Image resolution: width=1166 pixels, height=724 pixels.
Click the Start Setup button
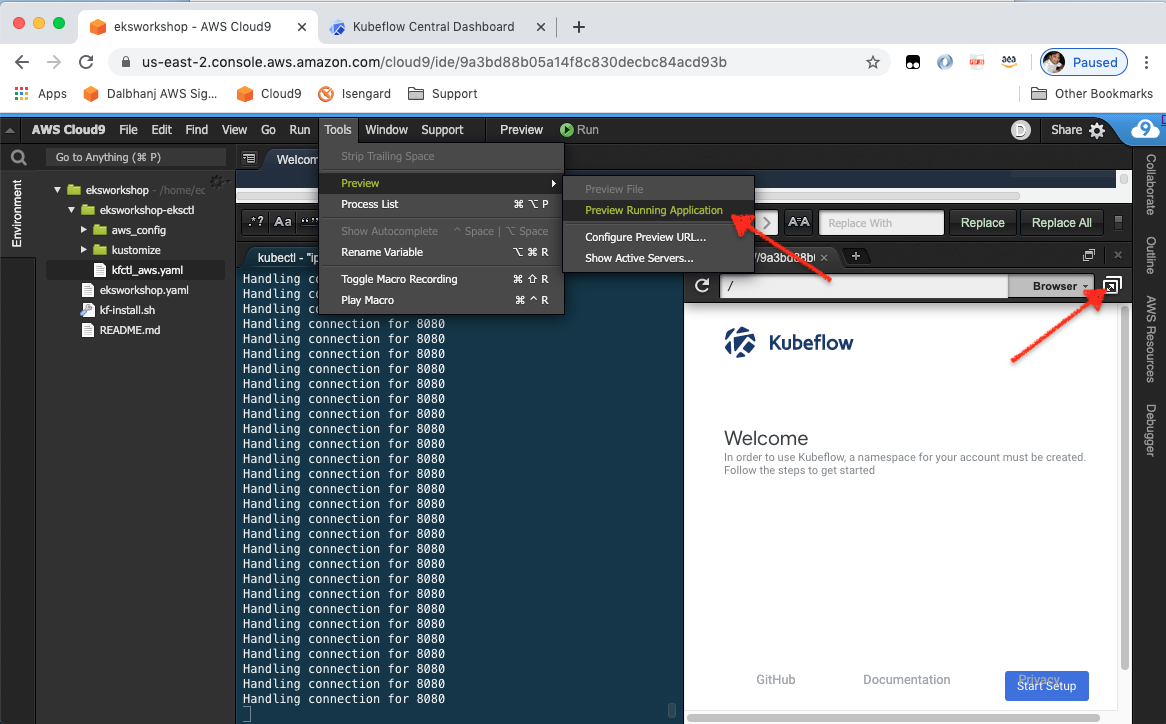pos(1046,685)
